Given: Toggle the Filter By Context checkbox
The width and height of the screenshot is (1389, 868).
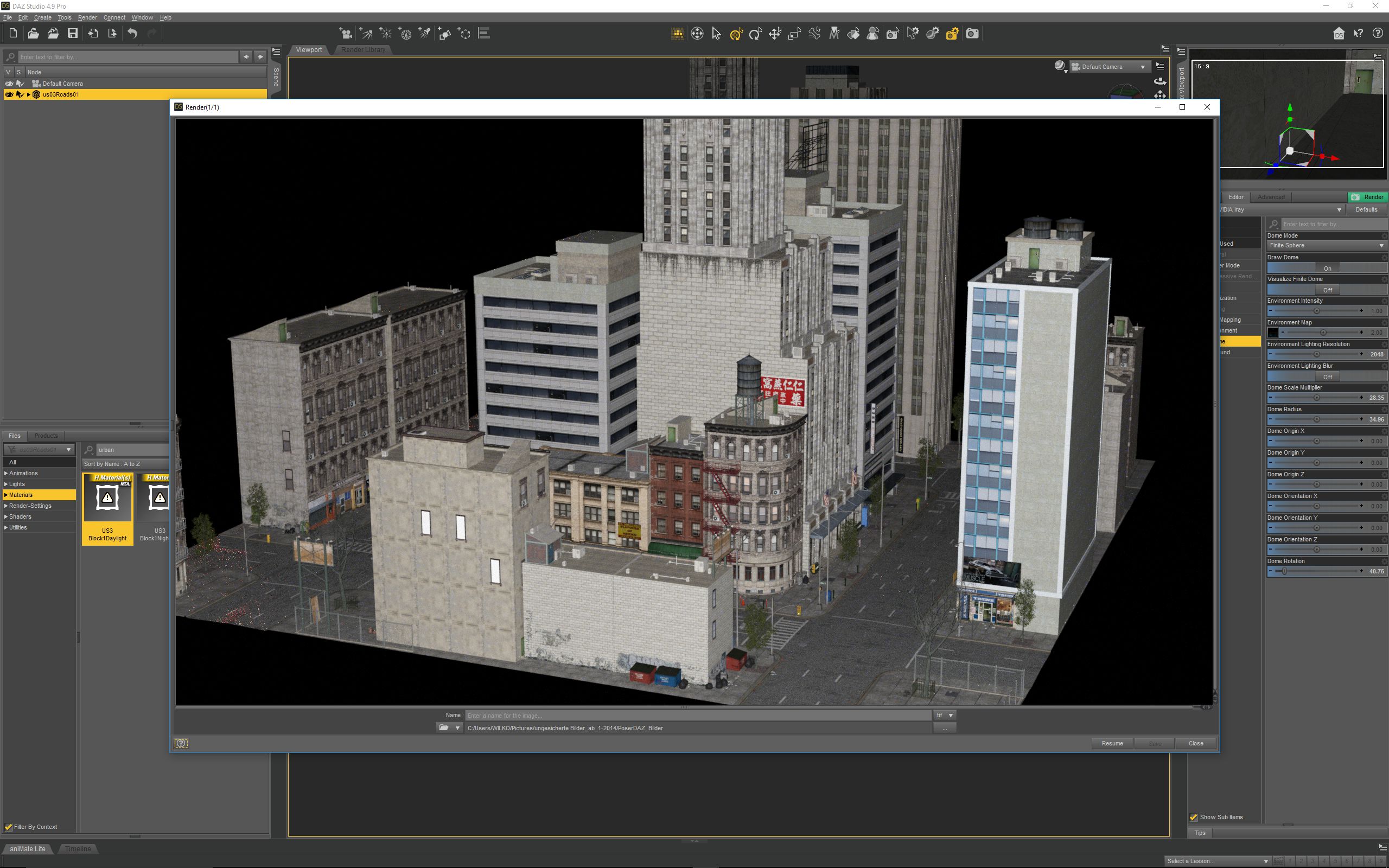Looking at the screenshot, I should tap(9, 827).
